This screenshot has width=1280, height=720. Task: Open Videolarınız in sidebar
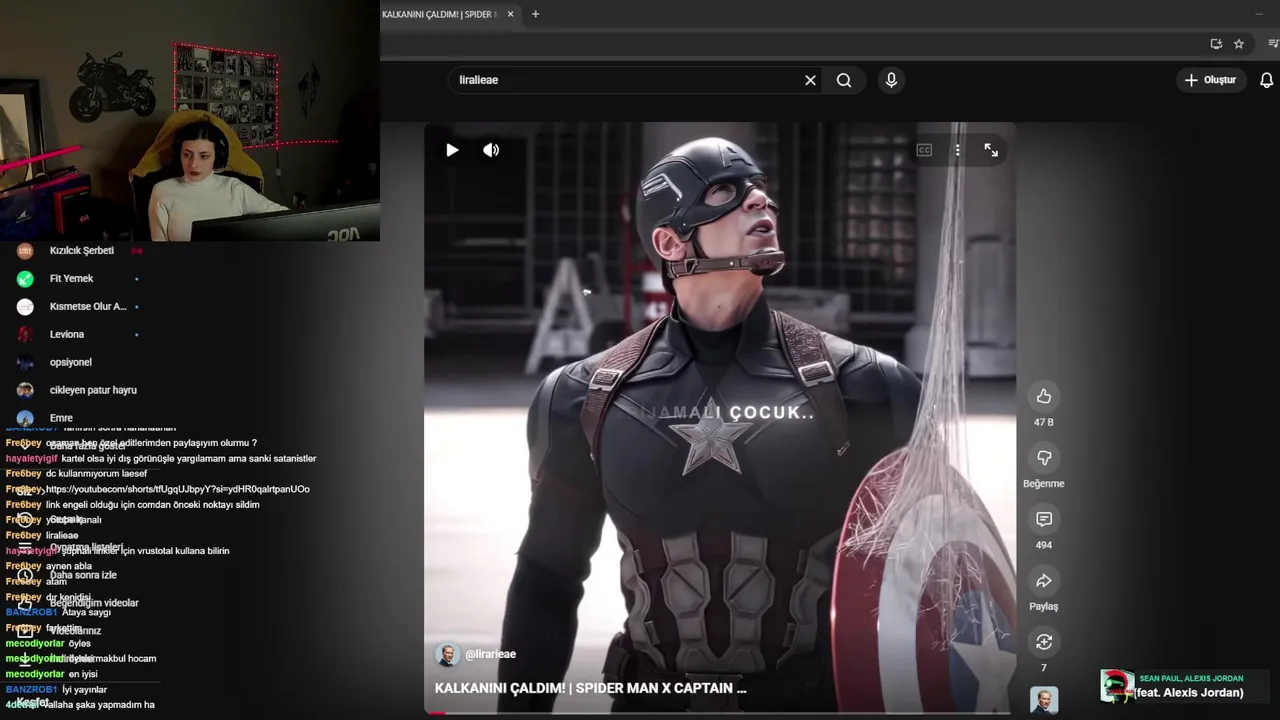(x=75, y=631)
